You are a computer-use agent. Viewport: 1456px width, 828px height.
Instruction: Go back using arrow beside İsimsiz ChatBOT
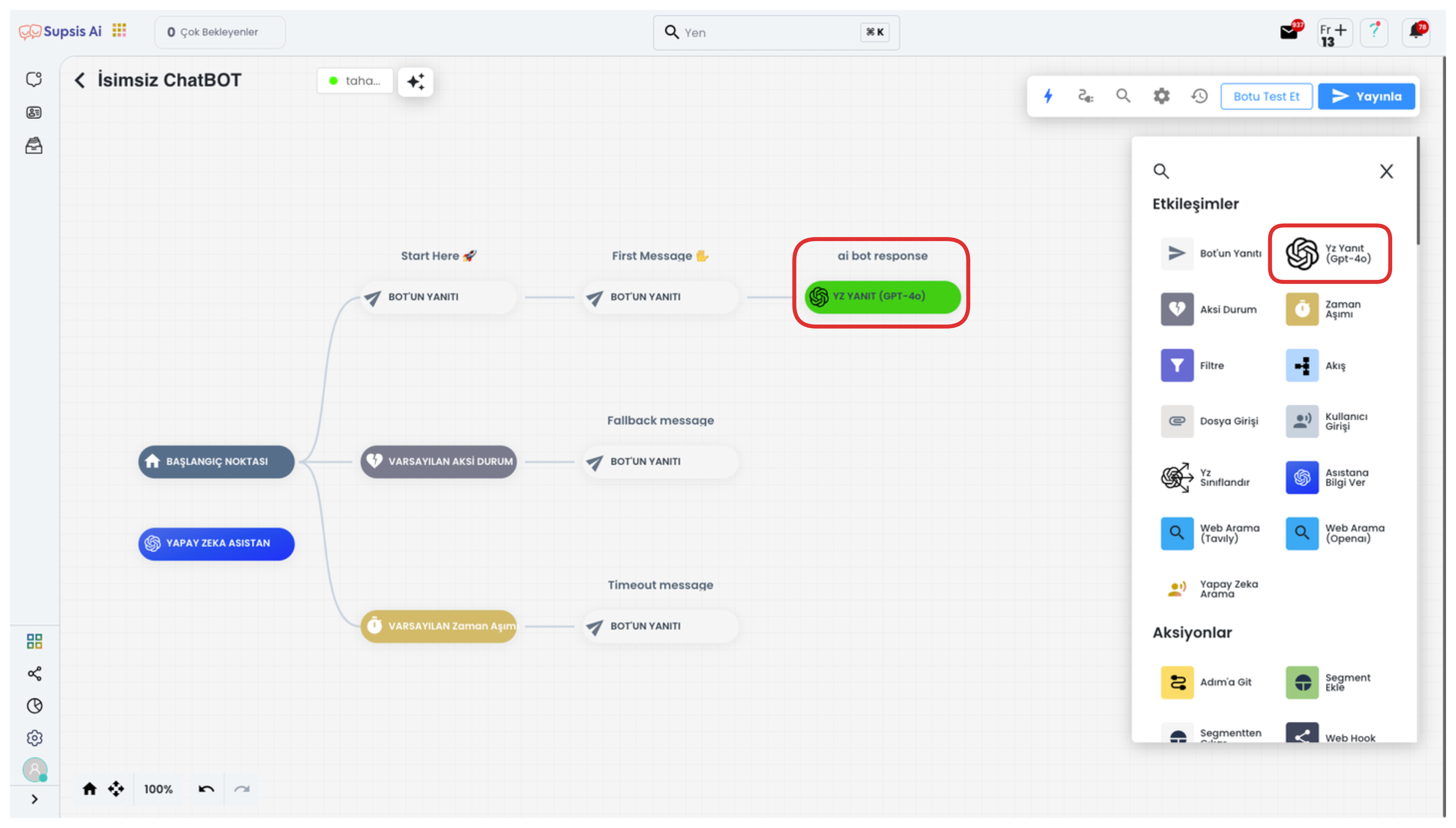coord(79,80)
